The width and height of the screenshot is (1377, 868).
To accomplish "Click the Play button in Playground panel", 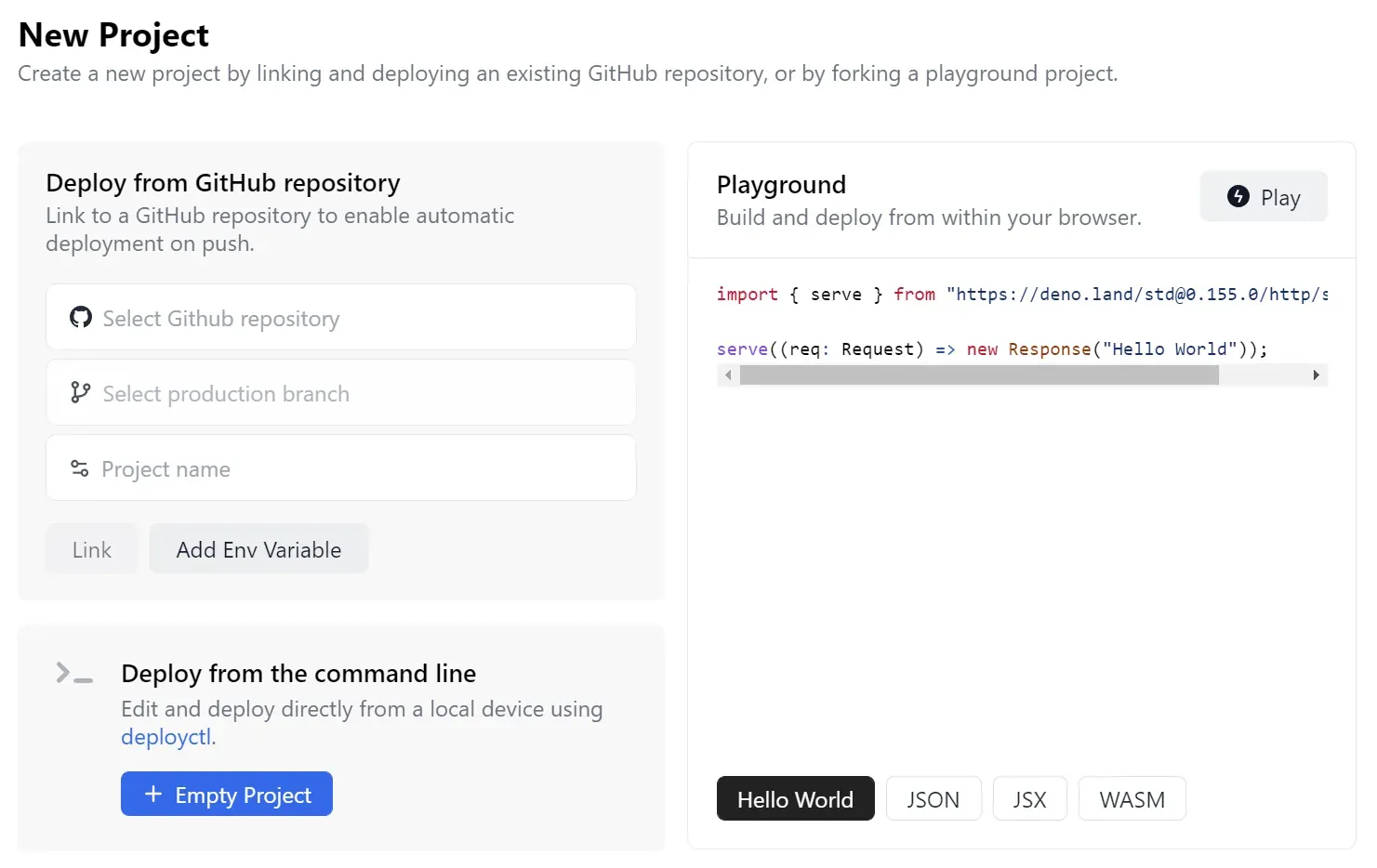I will click(x=1264, y=196).
